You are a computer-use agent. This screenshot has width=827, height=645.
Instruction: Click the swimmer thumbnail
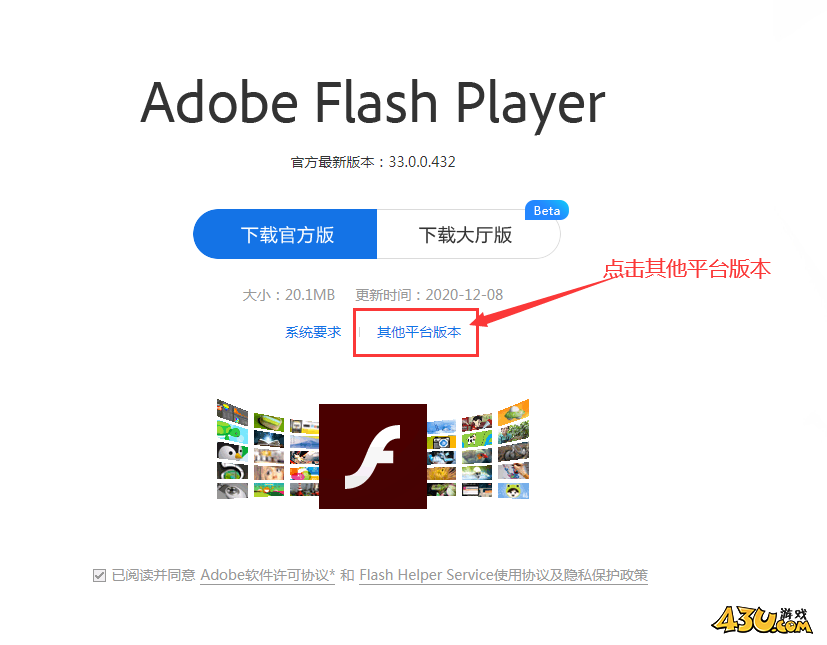coord(477,473)
